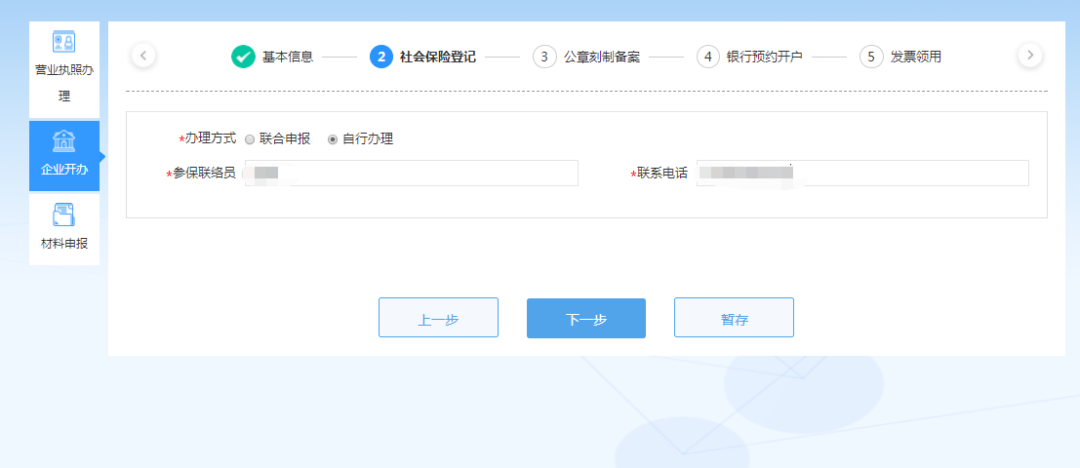
Task: Select the 企业开办 building icon
Action: click(64, 141)
